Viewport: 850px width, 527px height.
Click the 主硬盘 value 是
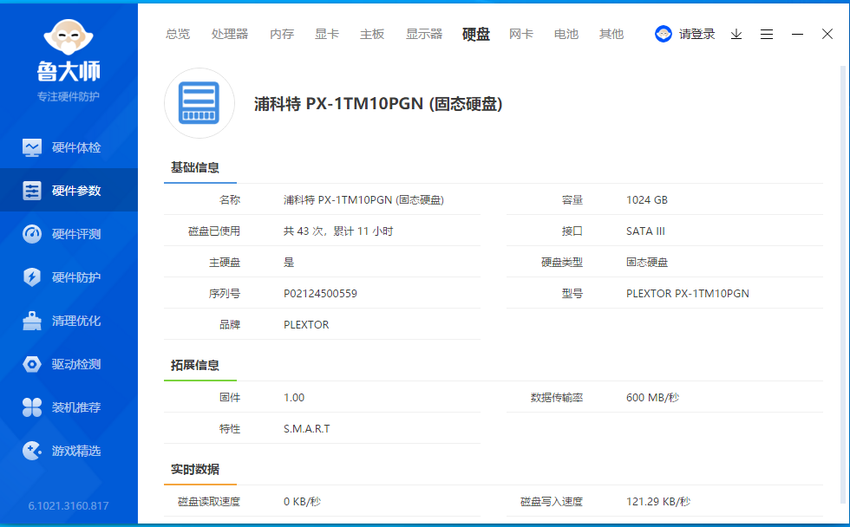(288, 262)
